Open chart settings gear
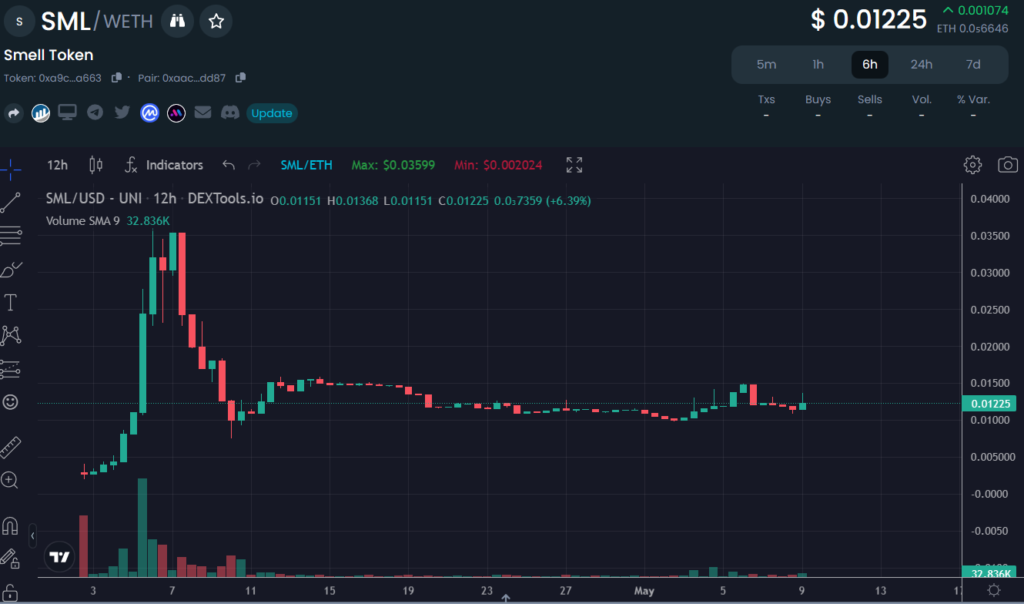Viewport: 1024px width, 604px height. (972, 165)
